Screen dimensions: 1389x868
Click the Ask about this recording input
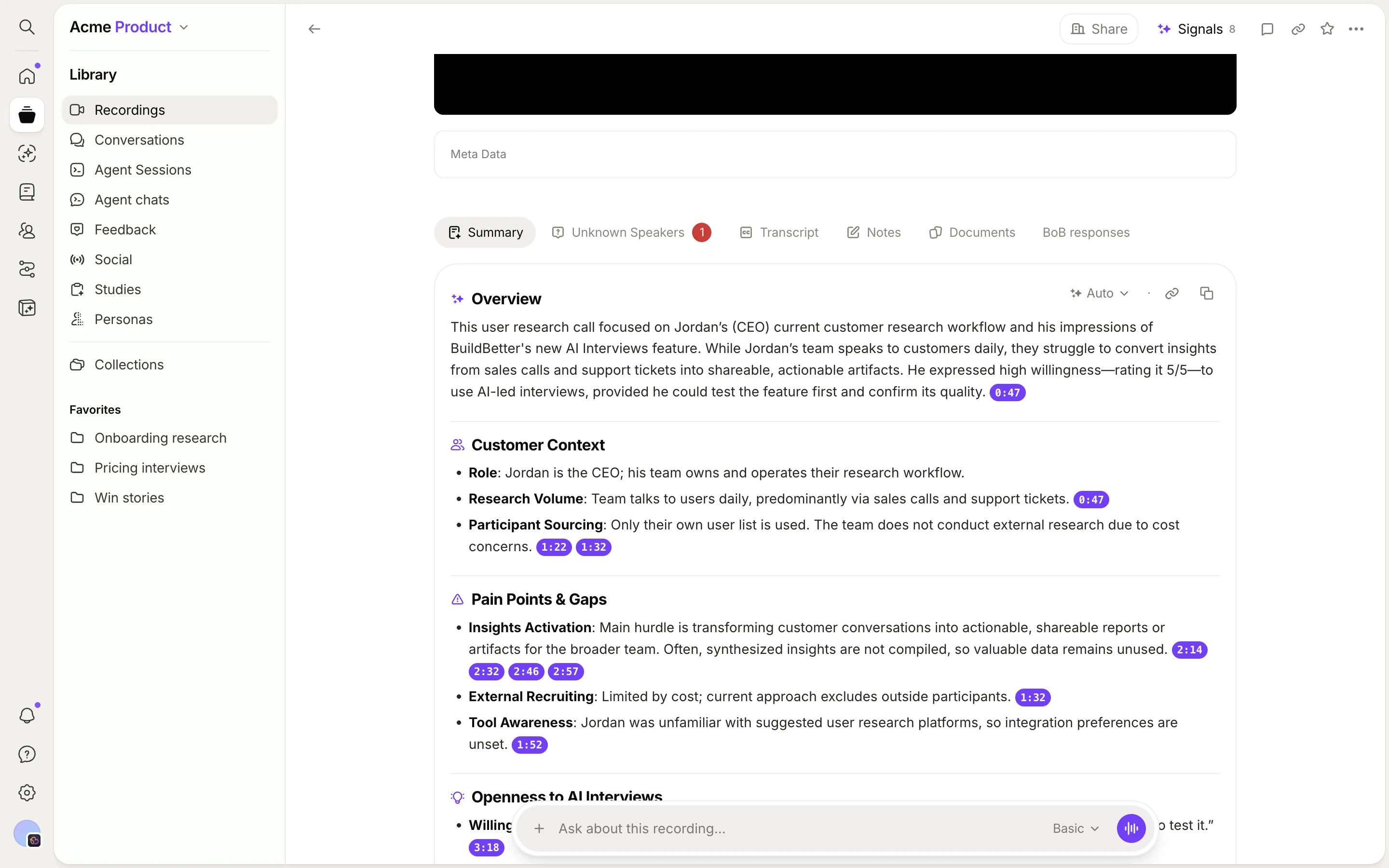[x=798, y=828]
